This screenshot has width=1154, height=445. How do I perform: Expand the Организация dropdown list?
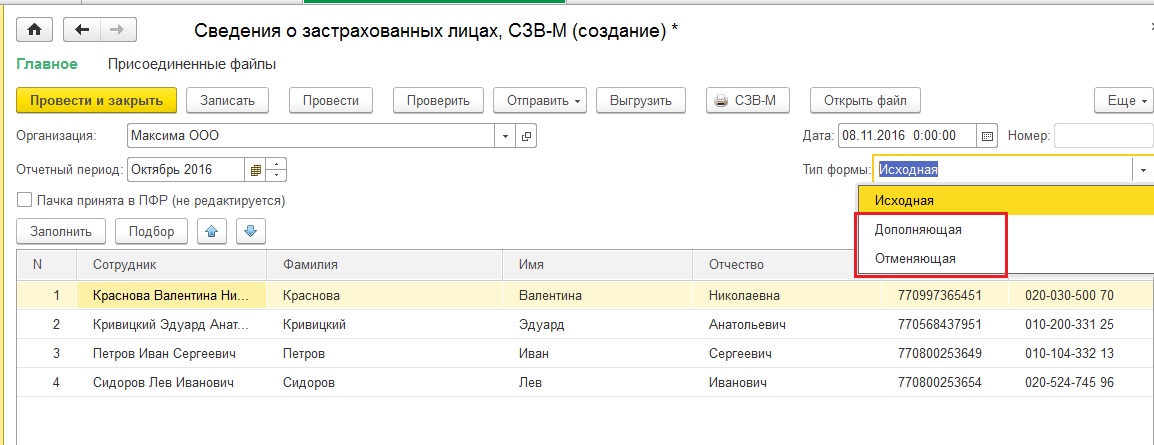tap(505, 136)
